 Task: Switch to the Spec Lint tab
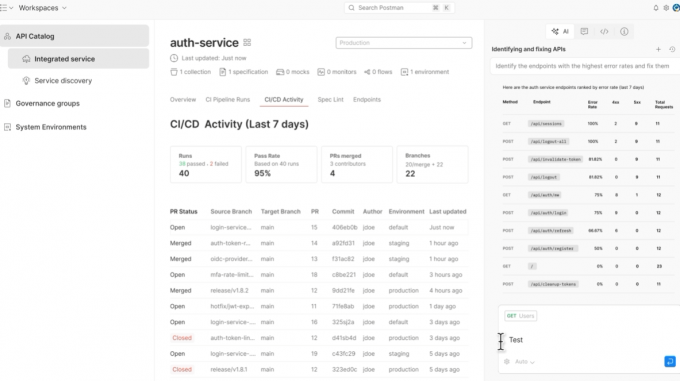click(330, 99)
